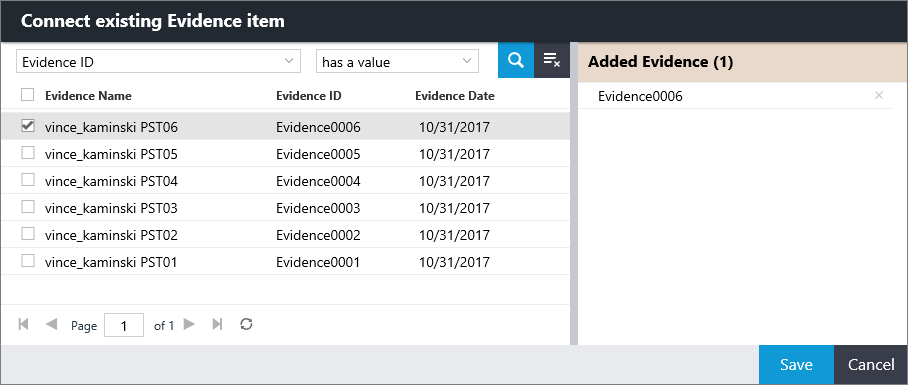Sort by Evidence Date column header
The width and height of the screenshot is (908, 385).
point(455,96)
